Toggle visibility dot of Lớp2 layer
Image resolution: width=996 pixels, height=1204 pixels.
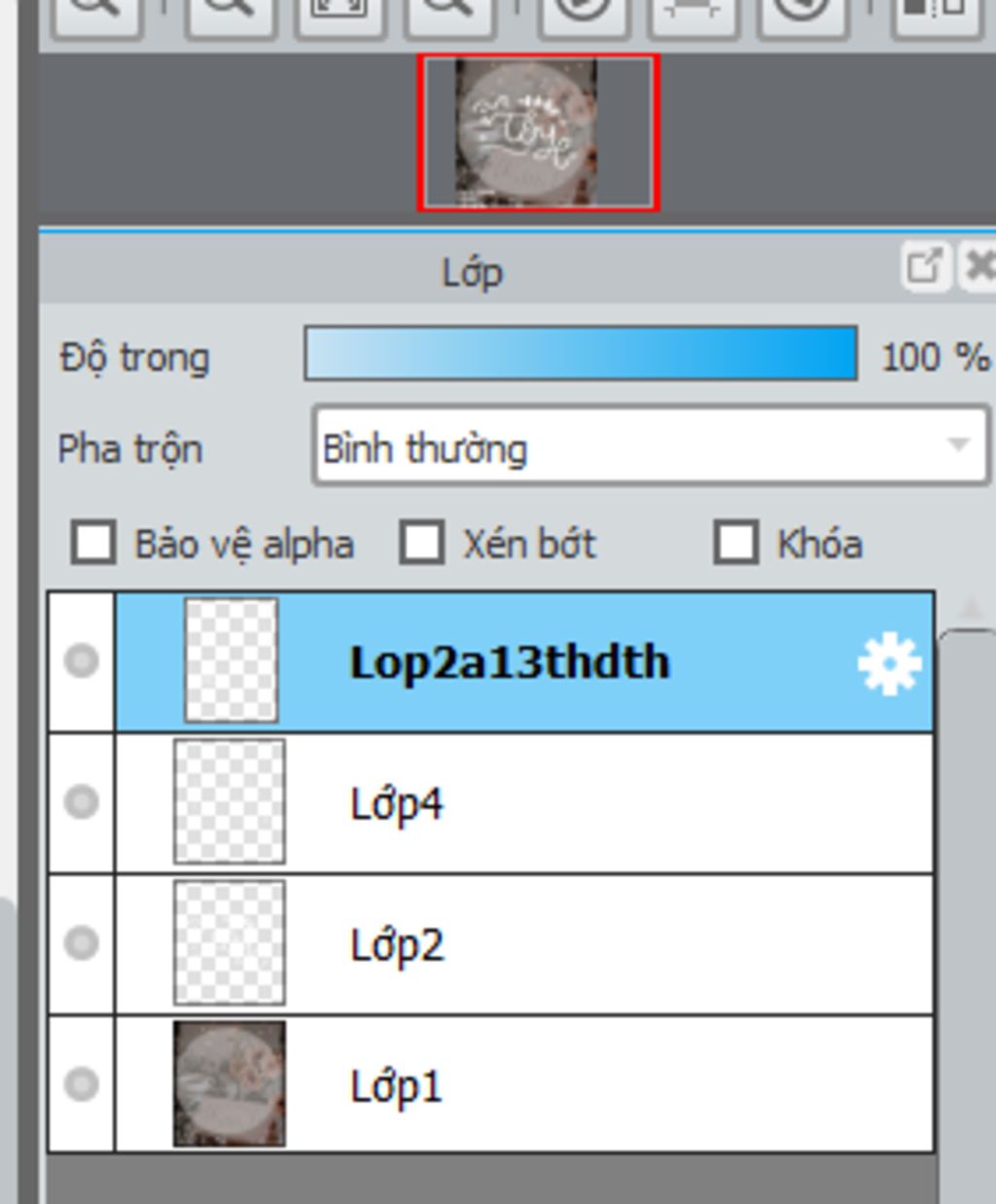[x=81, y=942]
